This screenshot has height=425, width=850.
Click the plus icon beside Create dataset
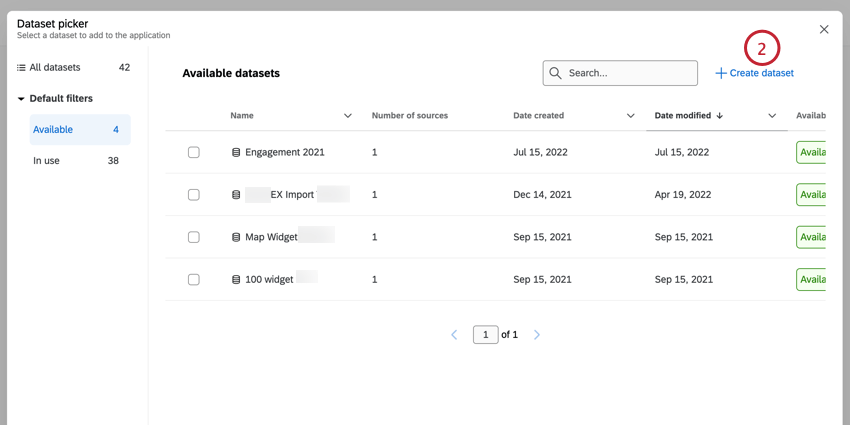click(x=721, y=73)
